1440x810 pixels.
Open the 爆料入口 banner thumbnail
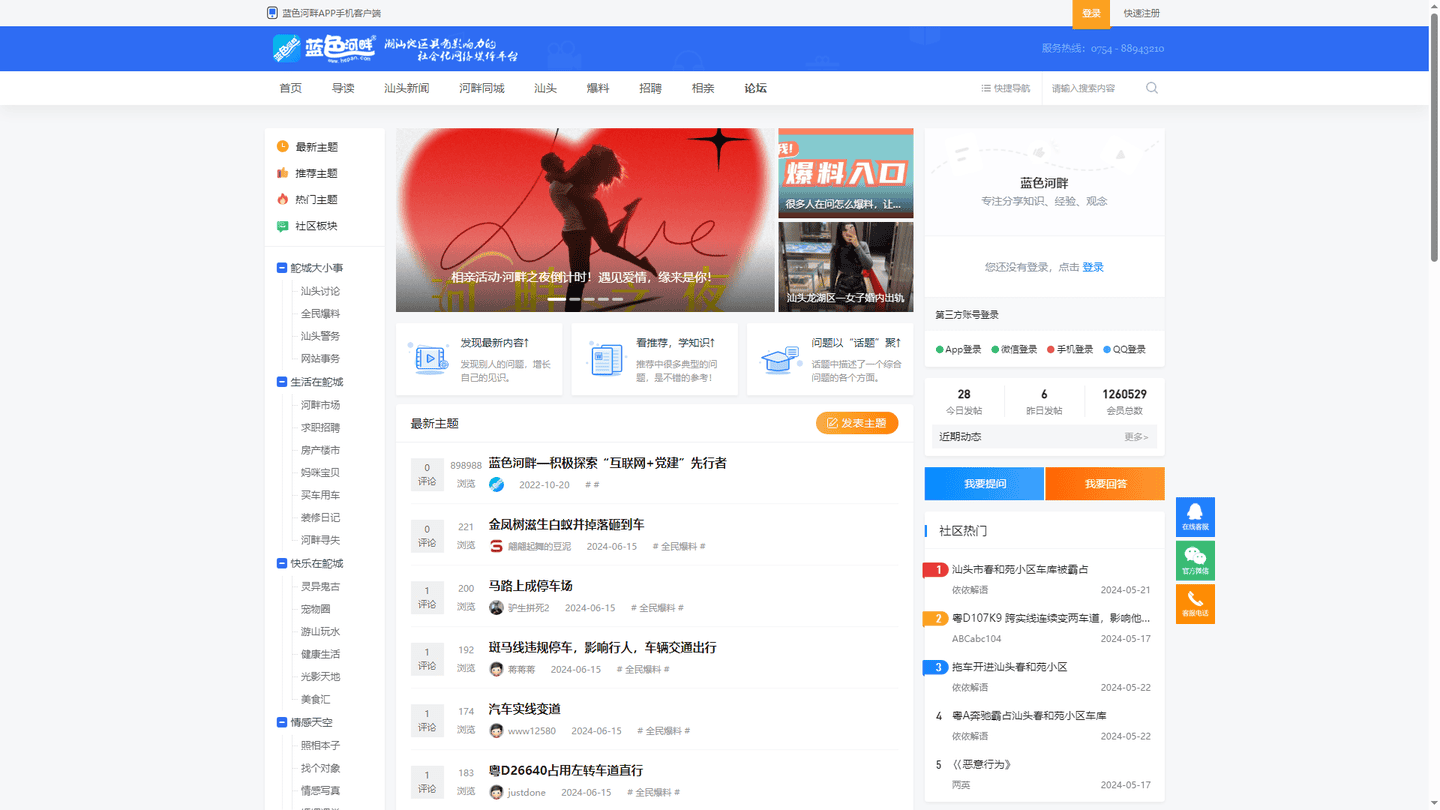tap(846, 173)
